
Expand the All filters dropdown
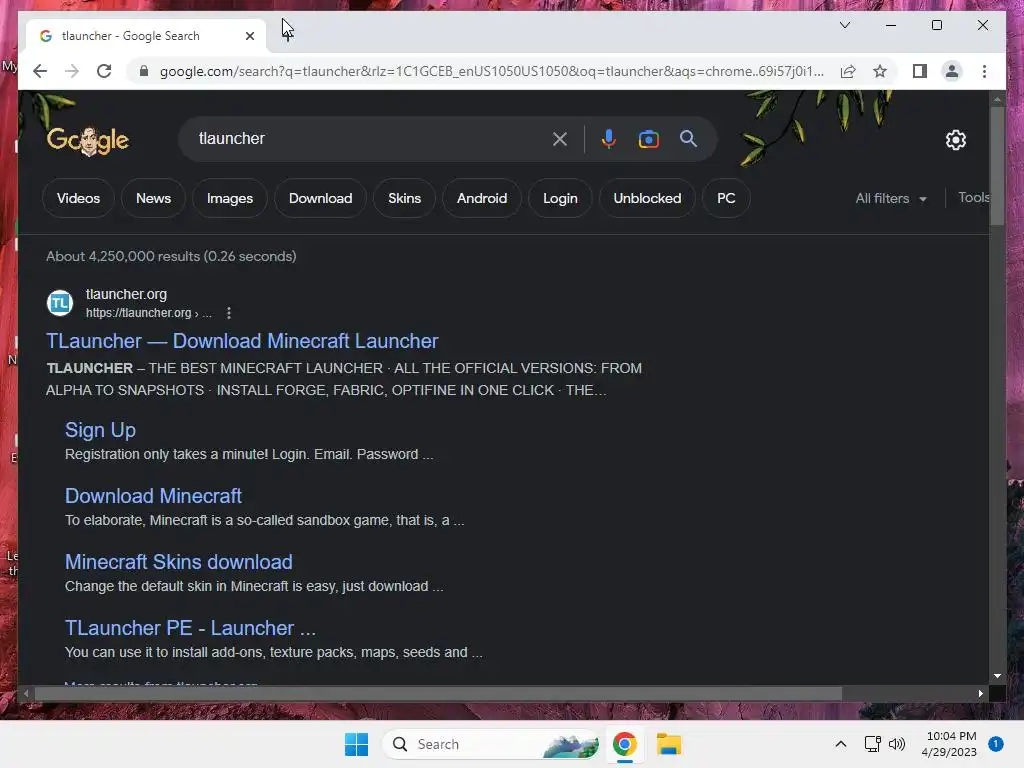pos(891,199)
